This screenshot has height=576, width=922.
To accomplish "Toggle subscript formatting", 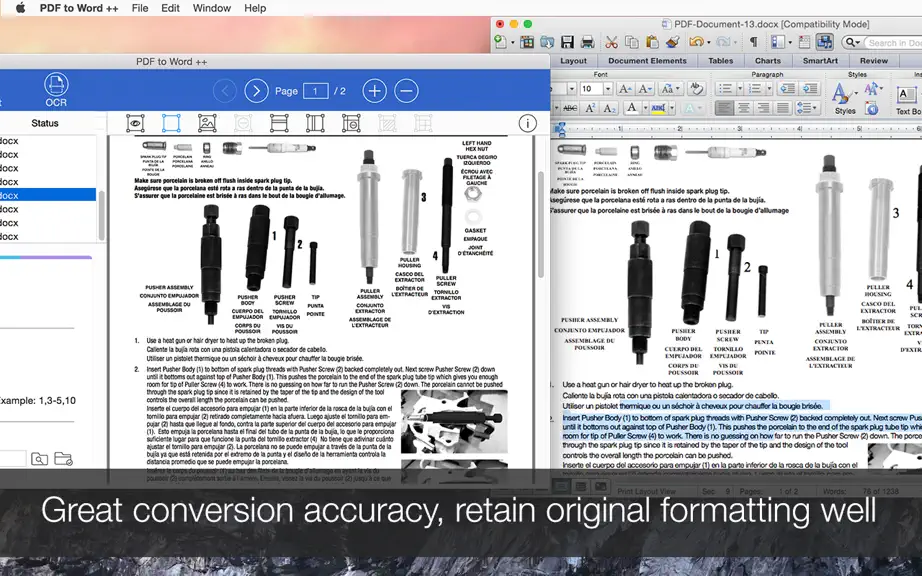I will coord(609,108).
